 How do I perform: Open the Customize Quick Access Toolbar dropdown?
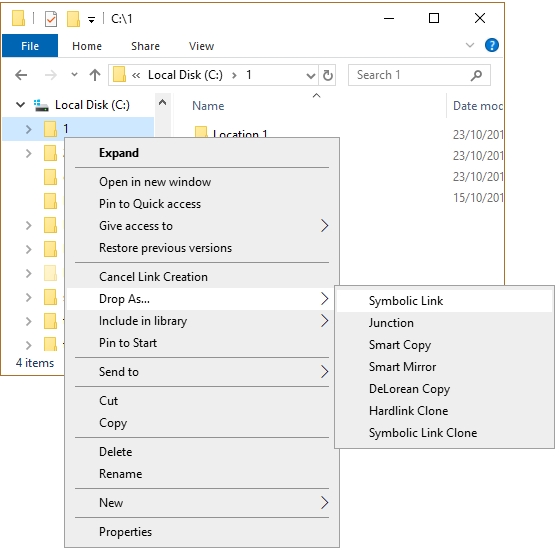(x=92, y=20)
